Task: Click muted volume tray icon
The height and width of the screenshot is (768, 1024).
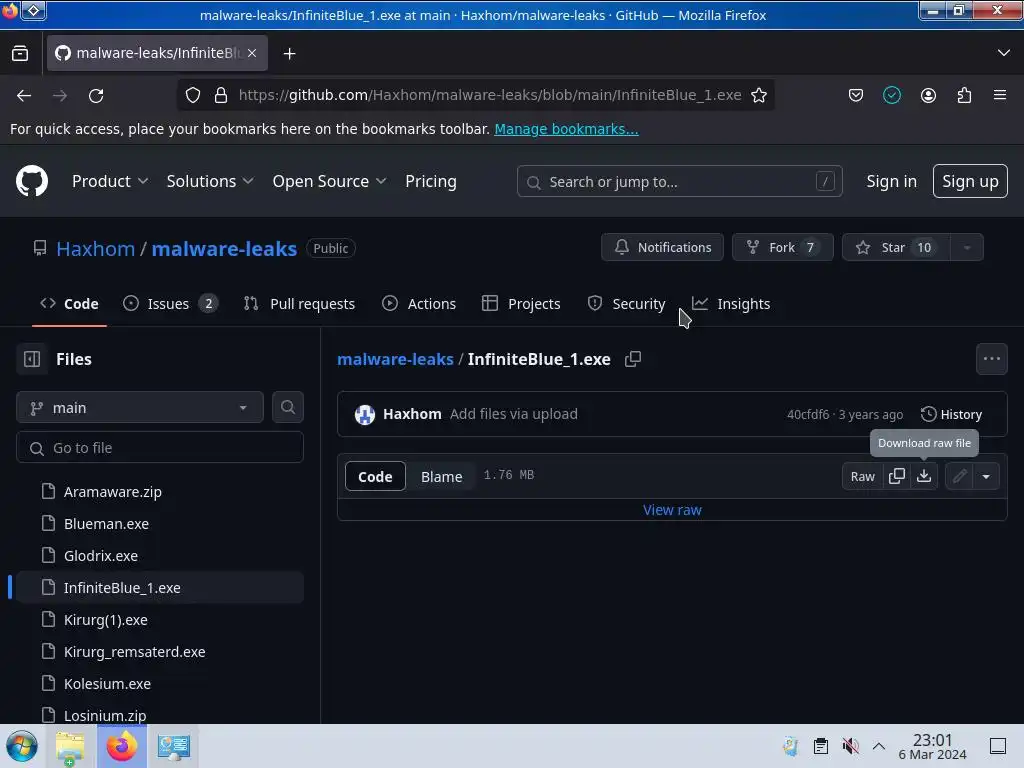Action: tap(850, 746)
